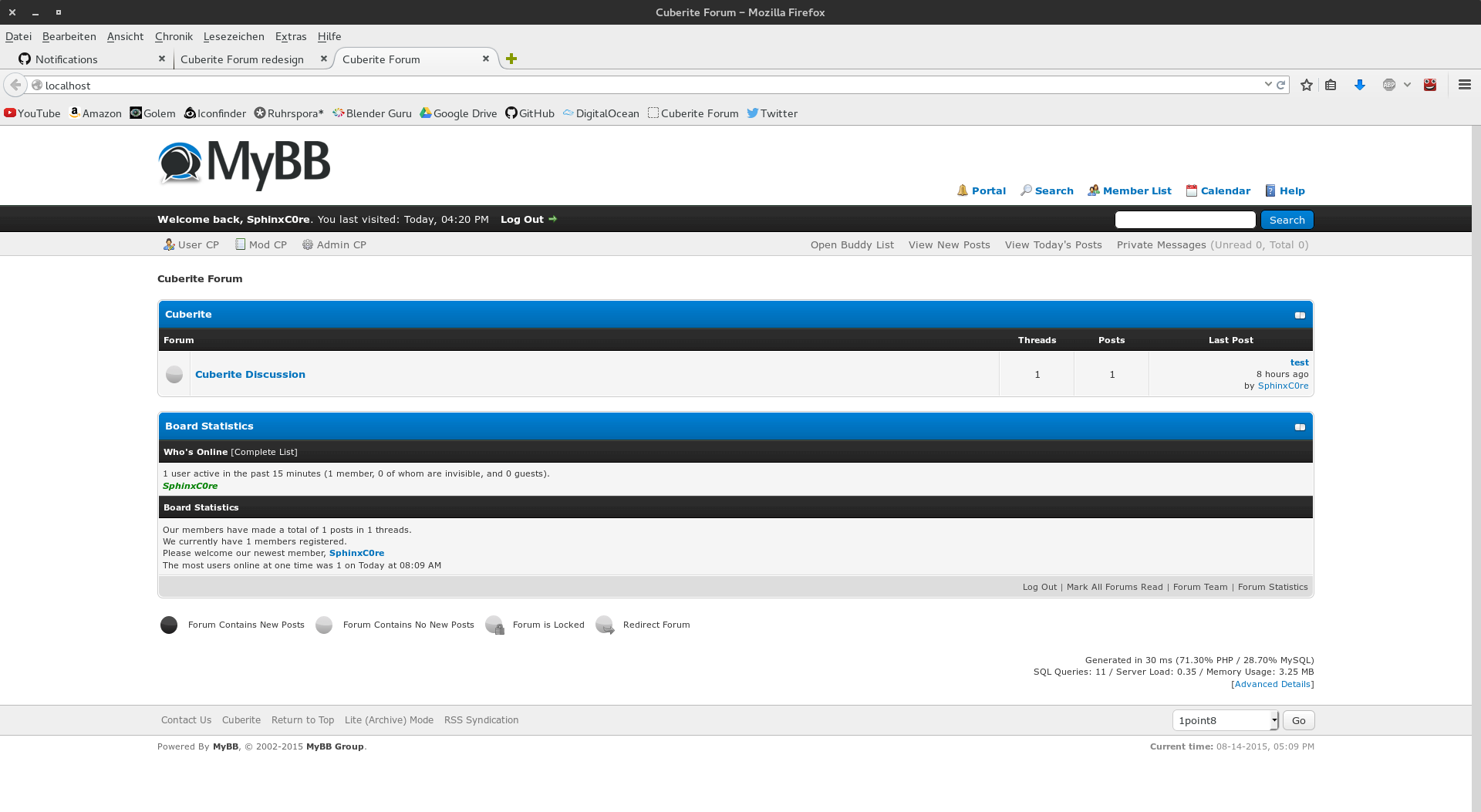Image resolution: width=1481 pixels, height=812 pixels.
Task: Open the 1point8 theme dropdown
Action: [1226, 720]
